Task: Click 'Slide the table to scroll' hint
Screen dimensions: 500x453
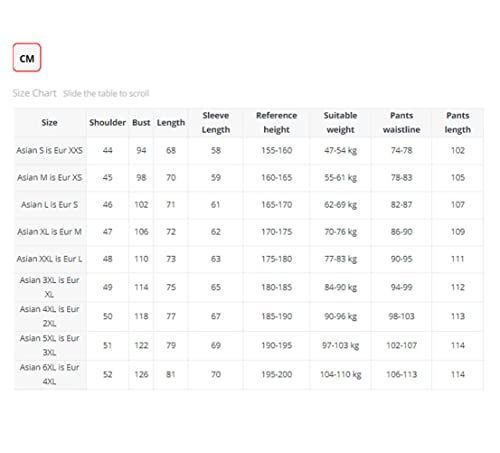Action: pyautogui.click(x=106, y=93)
